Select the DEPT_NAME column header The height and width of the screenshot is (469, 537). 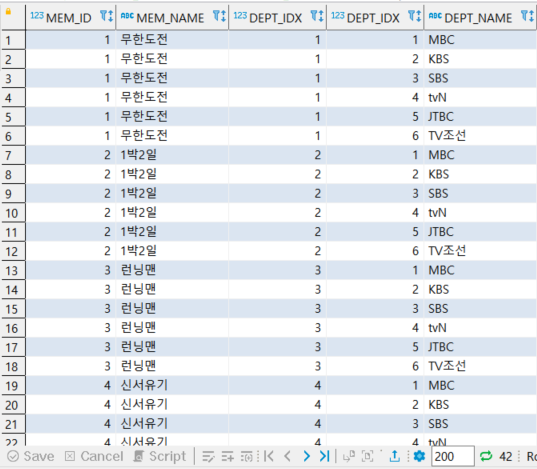[x=480, y=16]
